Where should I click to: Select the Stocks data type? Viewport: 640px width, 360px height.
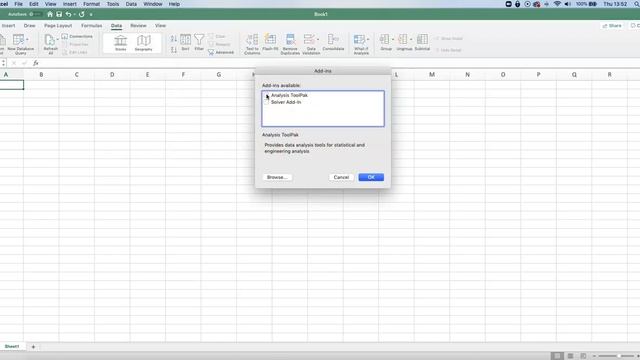(120, 42)
